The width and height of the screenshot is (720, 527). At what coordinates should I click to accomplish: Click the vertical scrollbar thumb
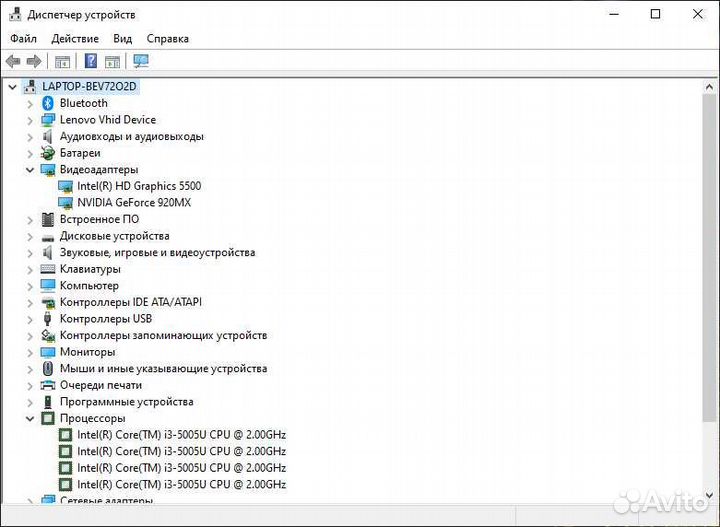point(709,257)
